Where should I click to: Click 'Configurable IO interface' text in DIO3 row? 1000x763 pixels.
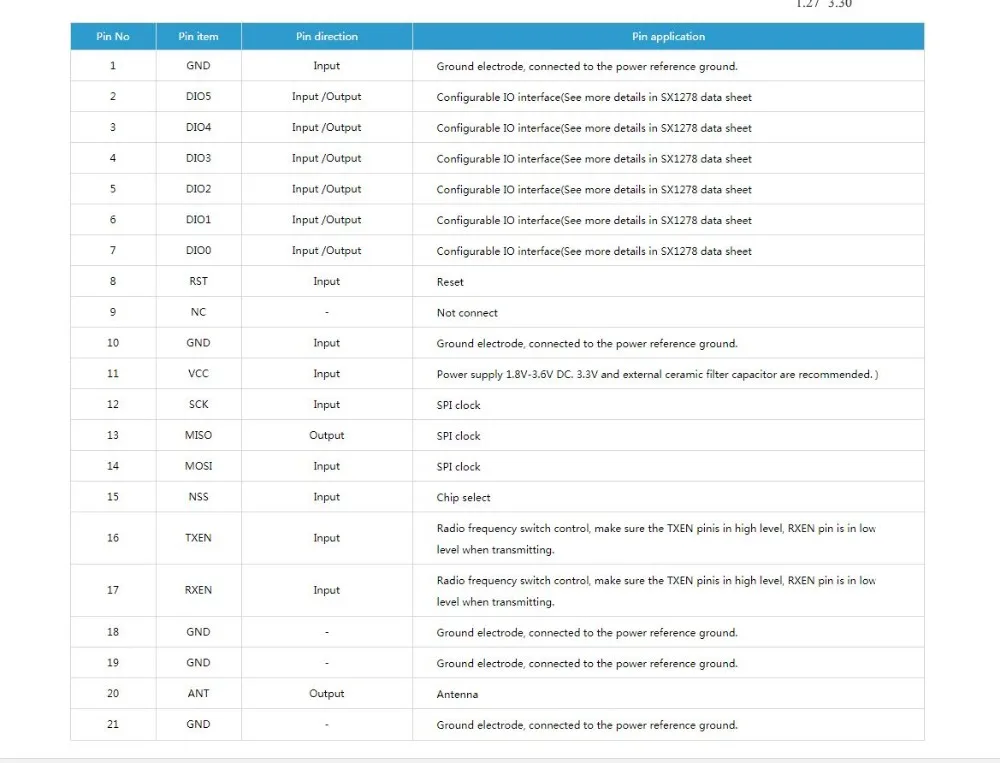pyautogui.click(x=594, y=159)
